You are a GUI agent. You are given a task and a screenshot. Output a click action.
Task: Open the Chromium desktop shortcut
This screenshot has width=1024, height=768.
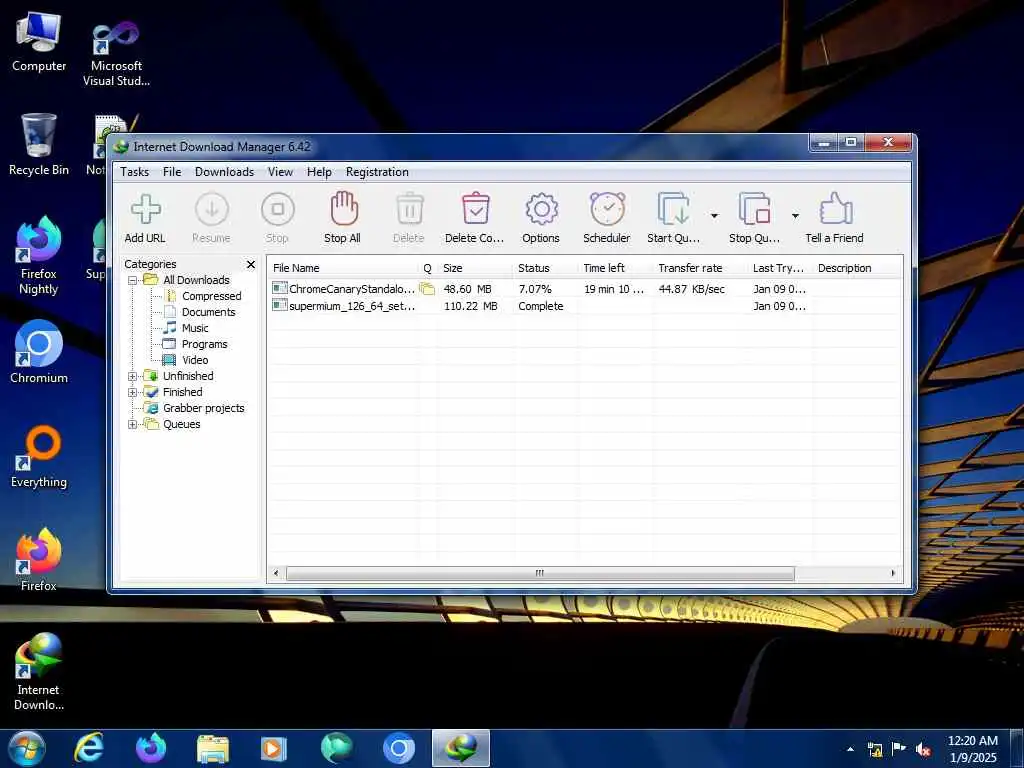pos(39,351)
